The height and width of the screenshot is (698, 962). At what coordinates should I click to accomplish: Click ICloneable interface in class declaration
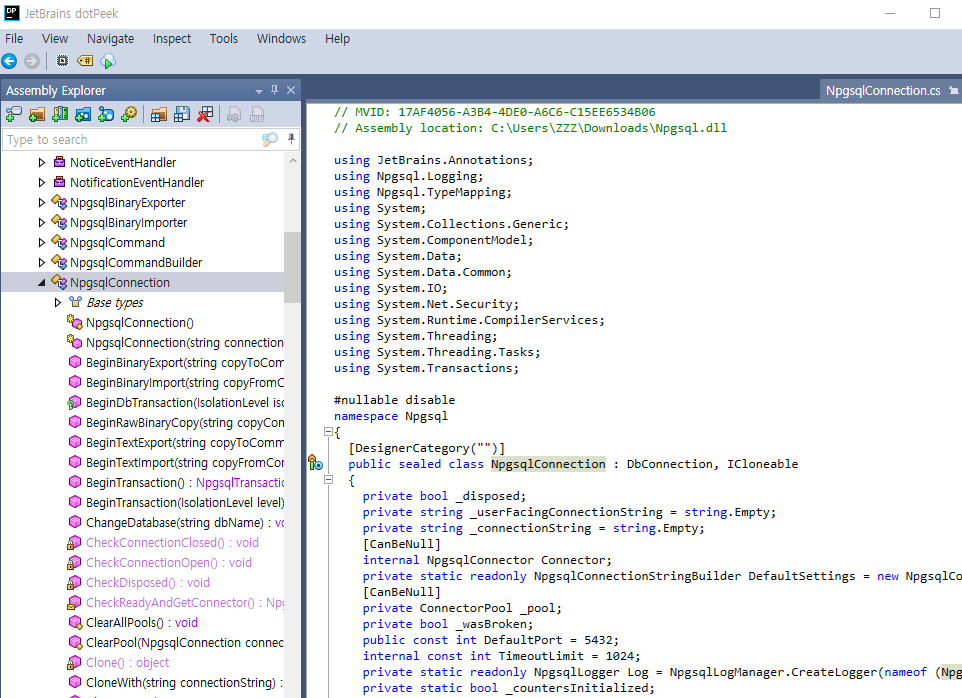(763, 464)
